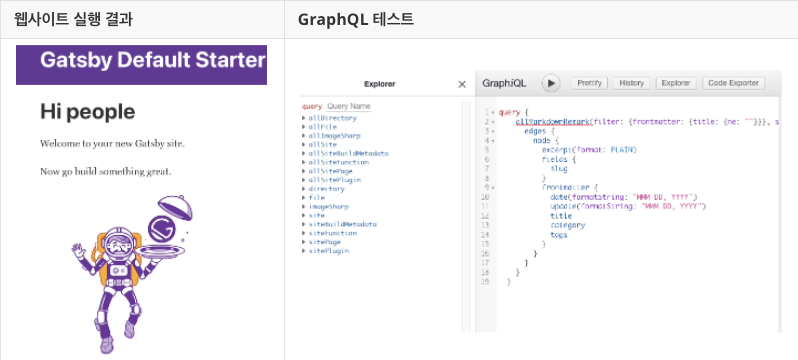Open the History panel
Viewport: 798px width, 360px height.
[x=632, y=83]
